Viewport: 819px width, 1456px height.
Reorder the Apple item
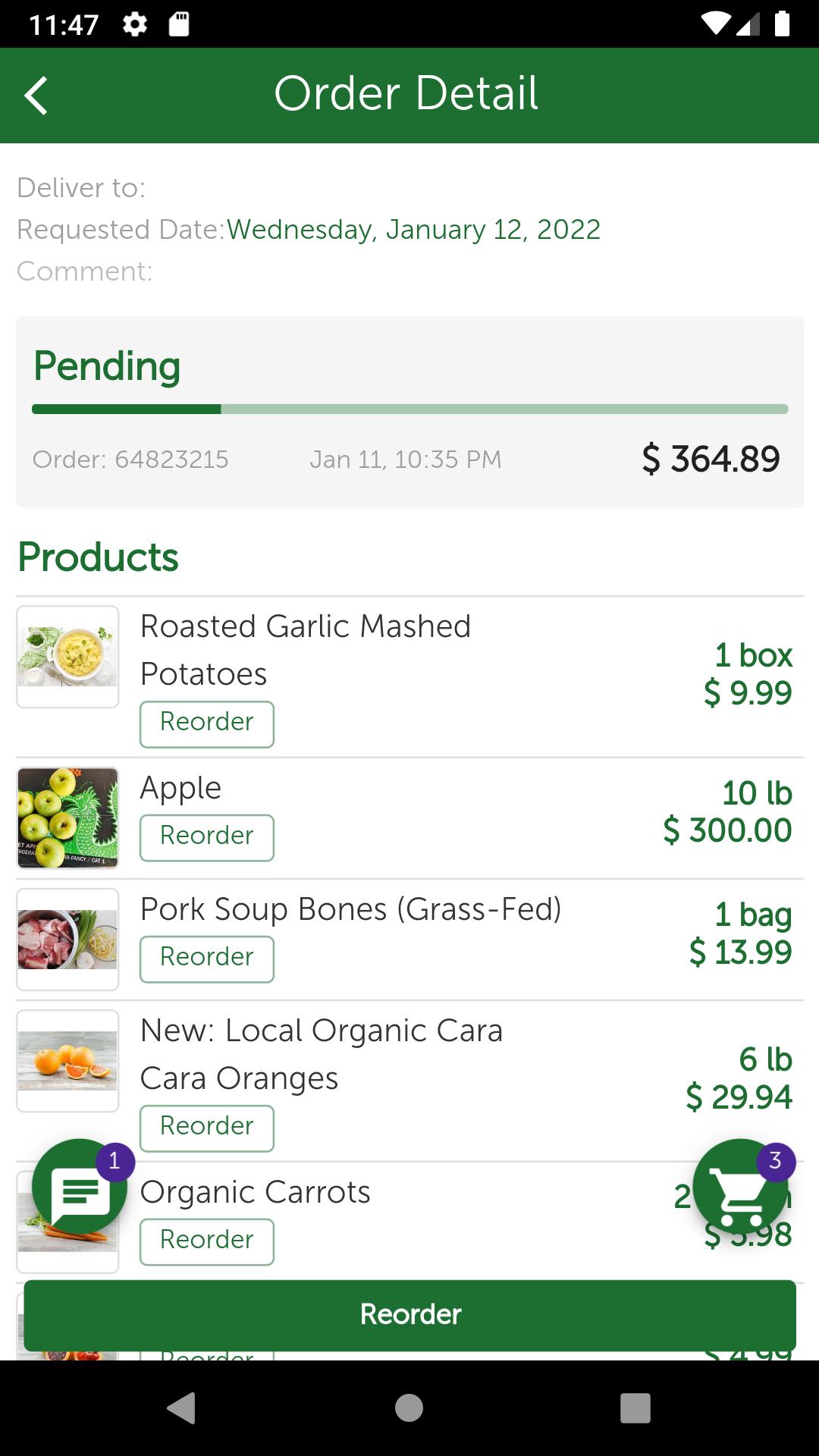(206, 838)
